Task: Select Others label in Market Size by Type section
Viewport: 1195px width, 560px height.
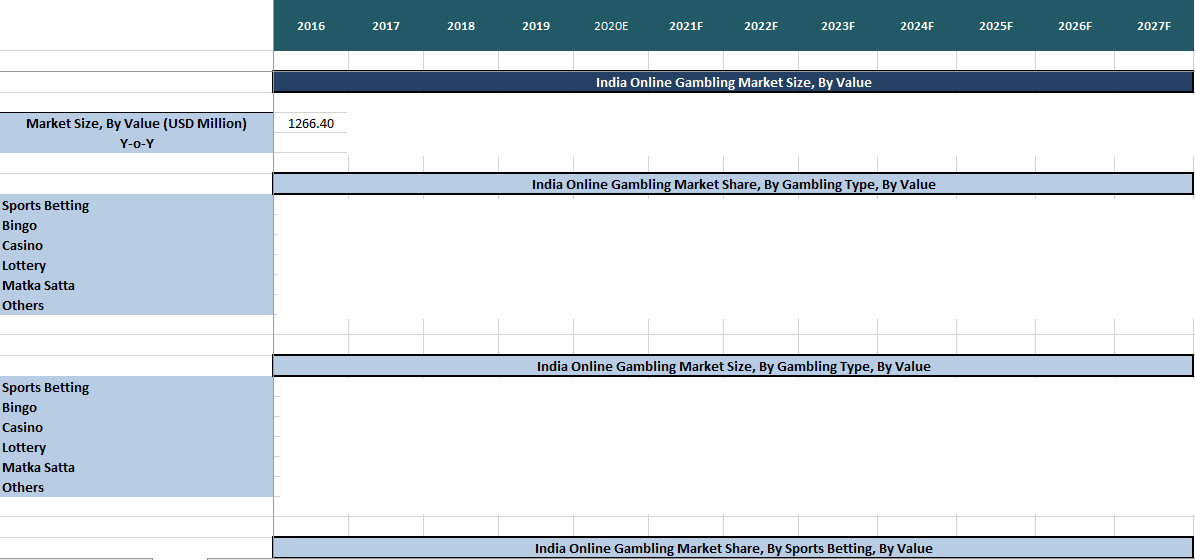Action: [x=23, y=488]
